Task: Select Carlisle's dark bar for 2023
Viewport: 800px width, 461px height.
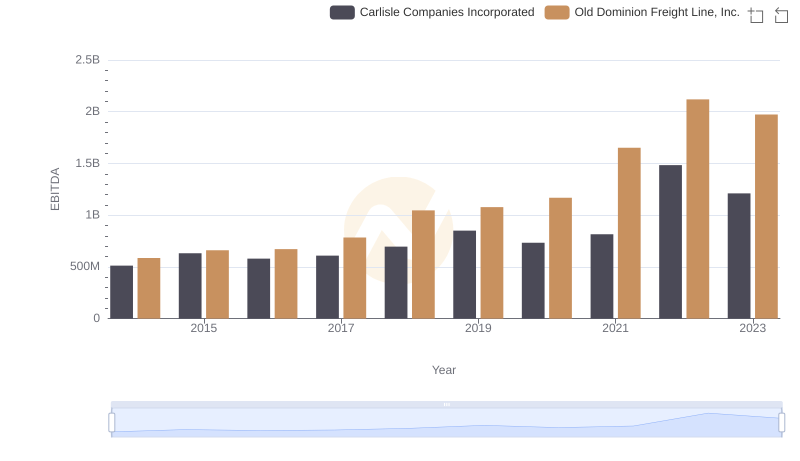Action: (x=739, y=256)
